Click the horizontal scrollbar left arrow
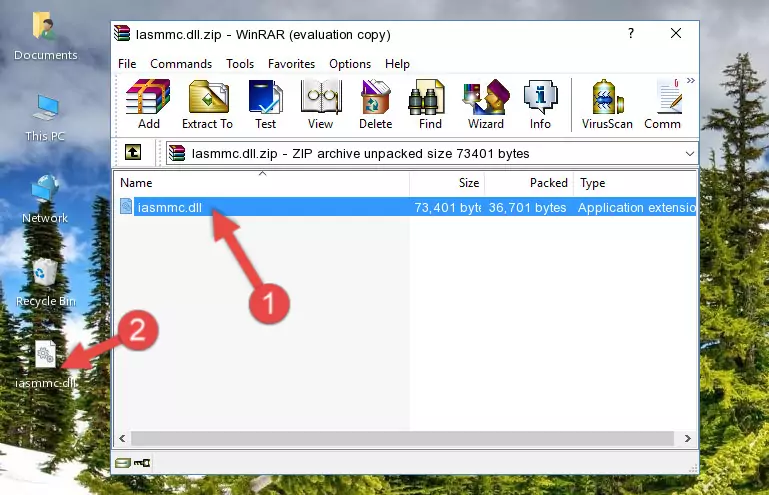The image size is (769, 495). tap(123, 438)
